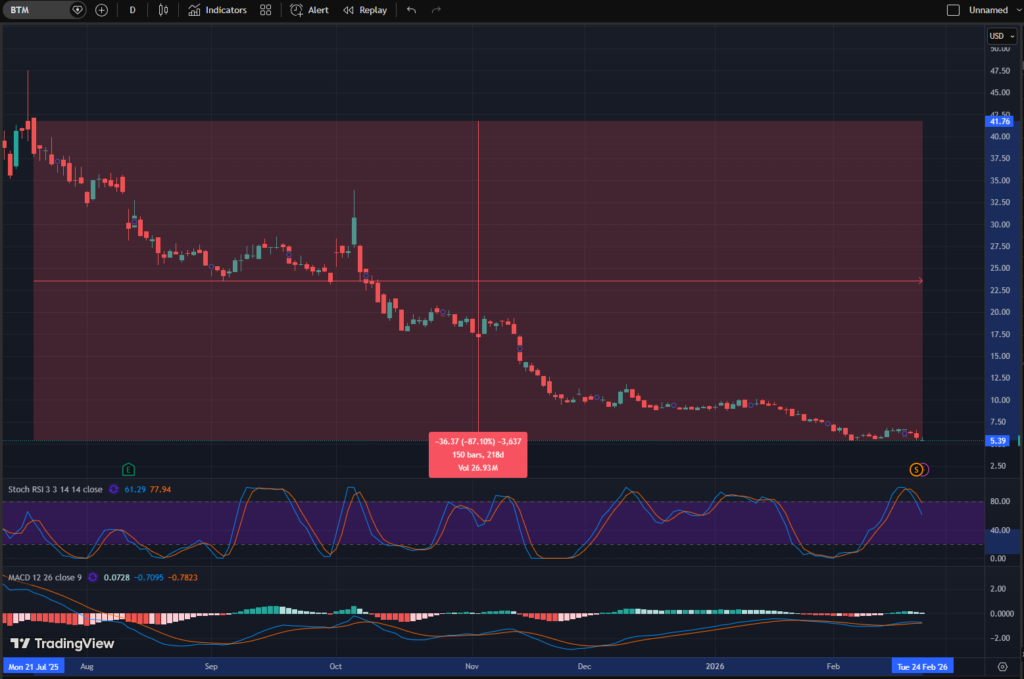Open the D timeframe interval selector
This screenshot has height=679, width=1024.
(x=133, y=10)
